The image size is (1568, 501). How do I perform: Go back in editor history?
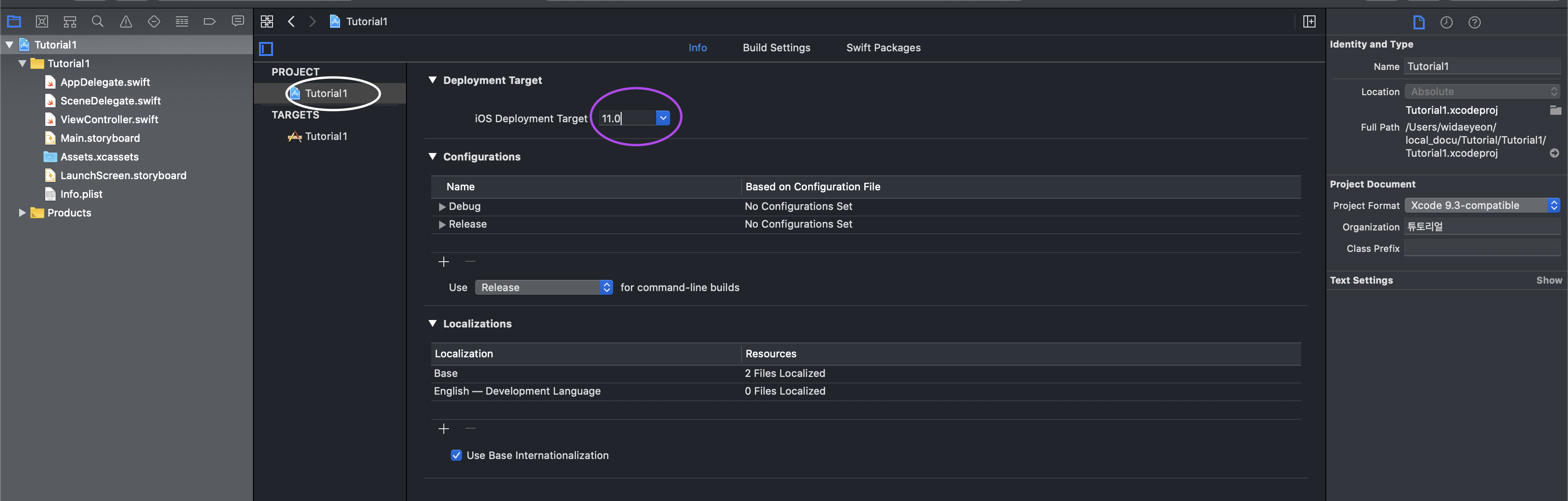coord(292,22)
